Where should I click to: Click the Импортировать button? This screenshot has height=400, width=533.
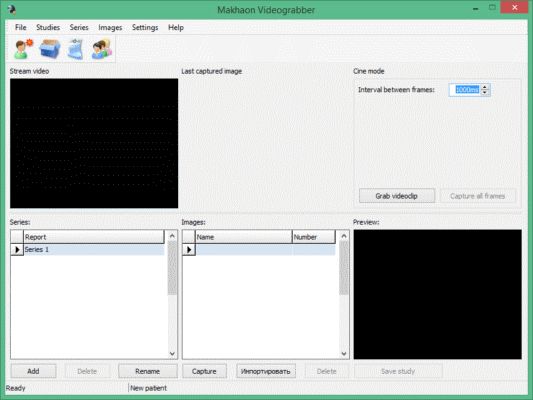(265, 371)
